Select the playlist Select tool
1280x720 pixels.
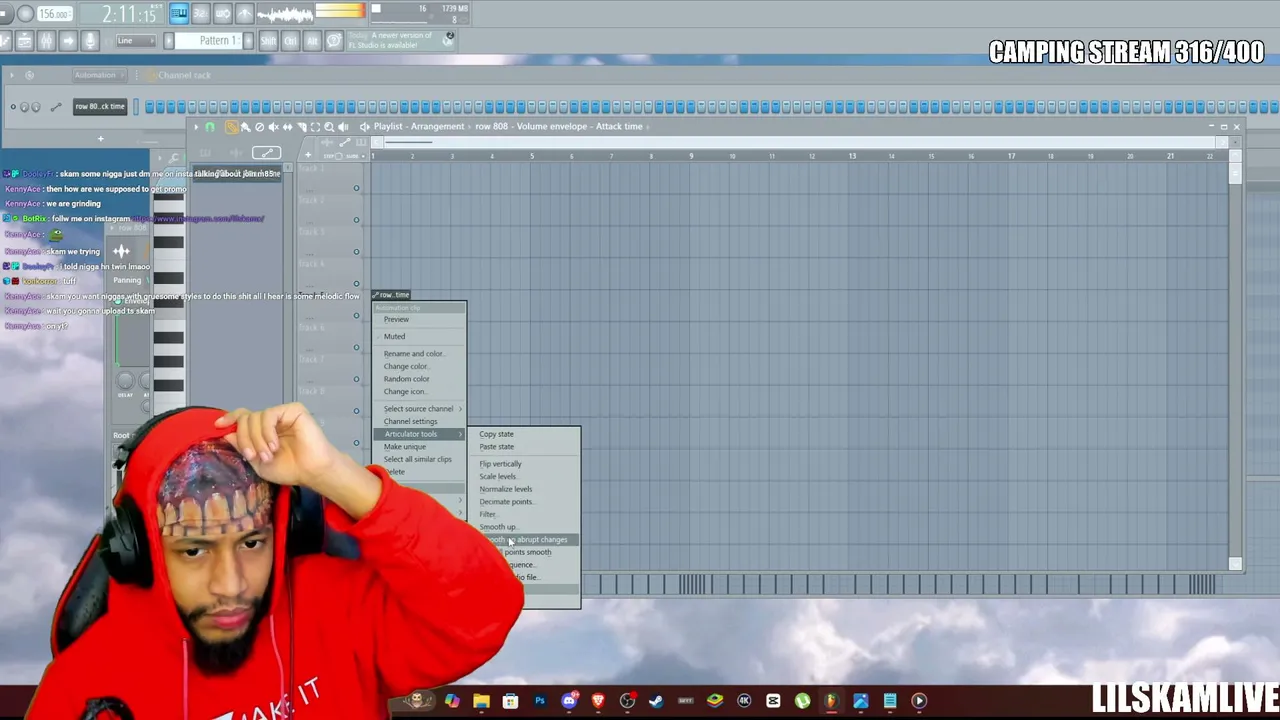[315, 127]
